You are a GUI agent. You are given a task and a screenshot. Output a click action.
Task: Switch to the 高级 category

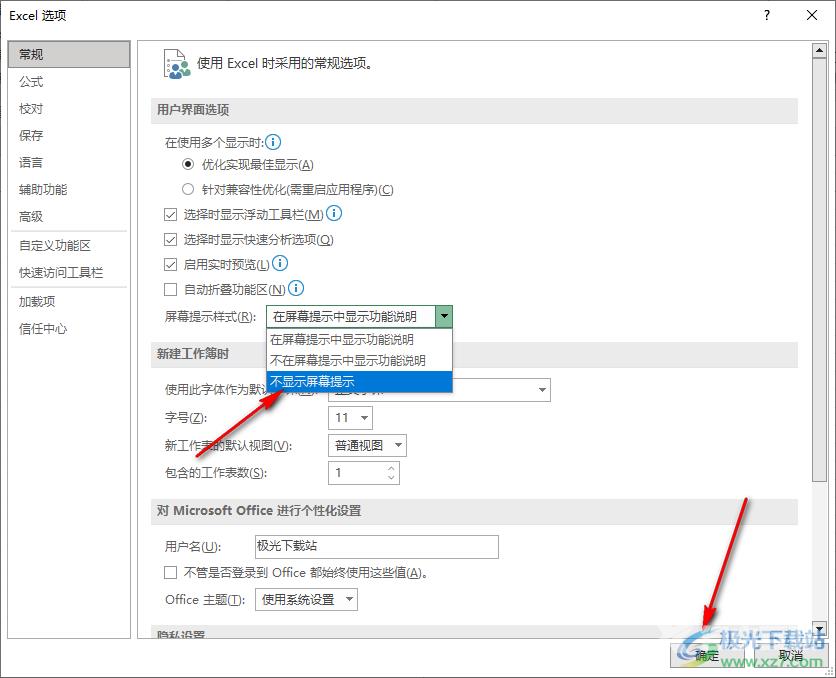point(69,216)
